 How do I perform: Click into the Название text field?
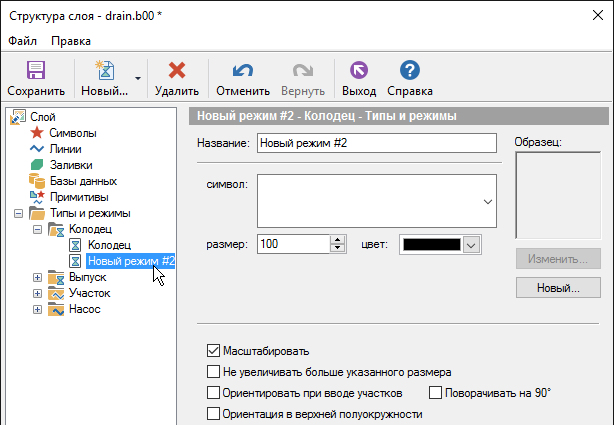pos(376,143)
